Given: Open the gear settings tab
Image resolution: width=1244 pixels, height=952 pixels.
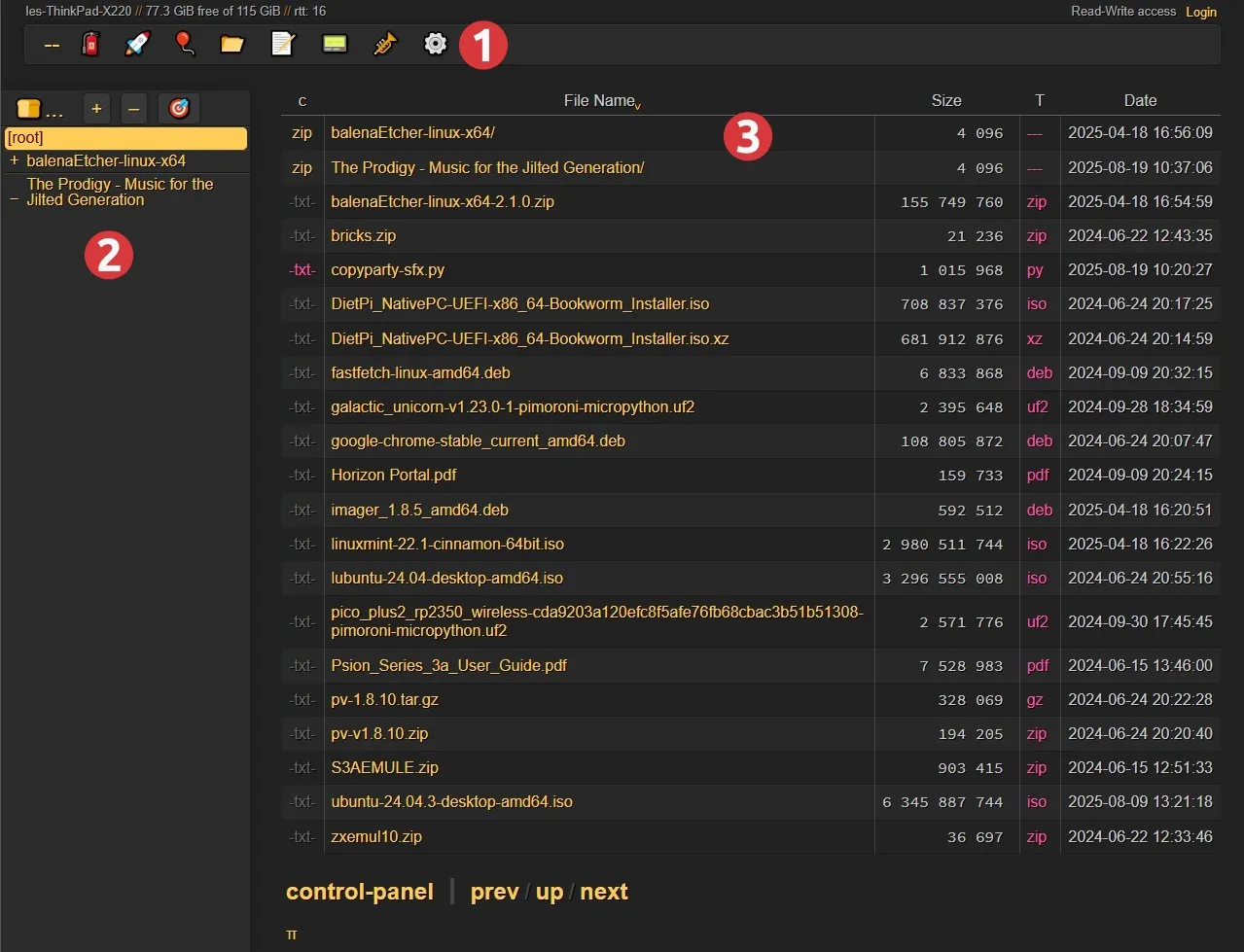Looking at the screenshot, I should (x=436, y=44).
